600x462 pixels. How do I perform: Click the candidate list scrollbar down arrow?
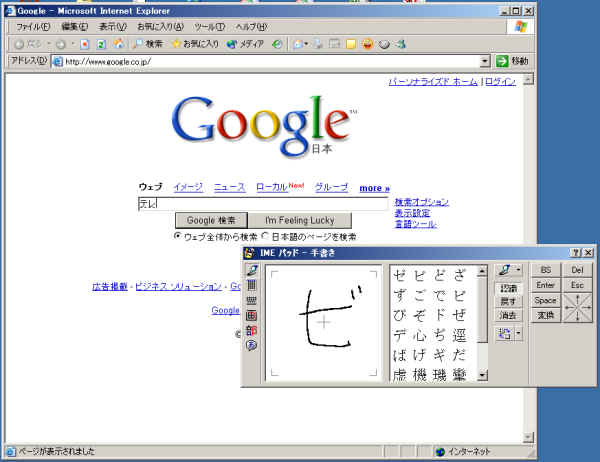(482, 375)
